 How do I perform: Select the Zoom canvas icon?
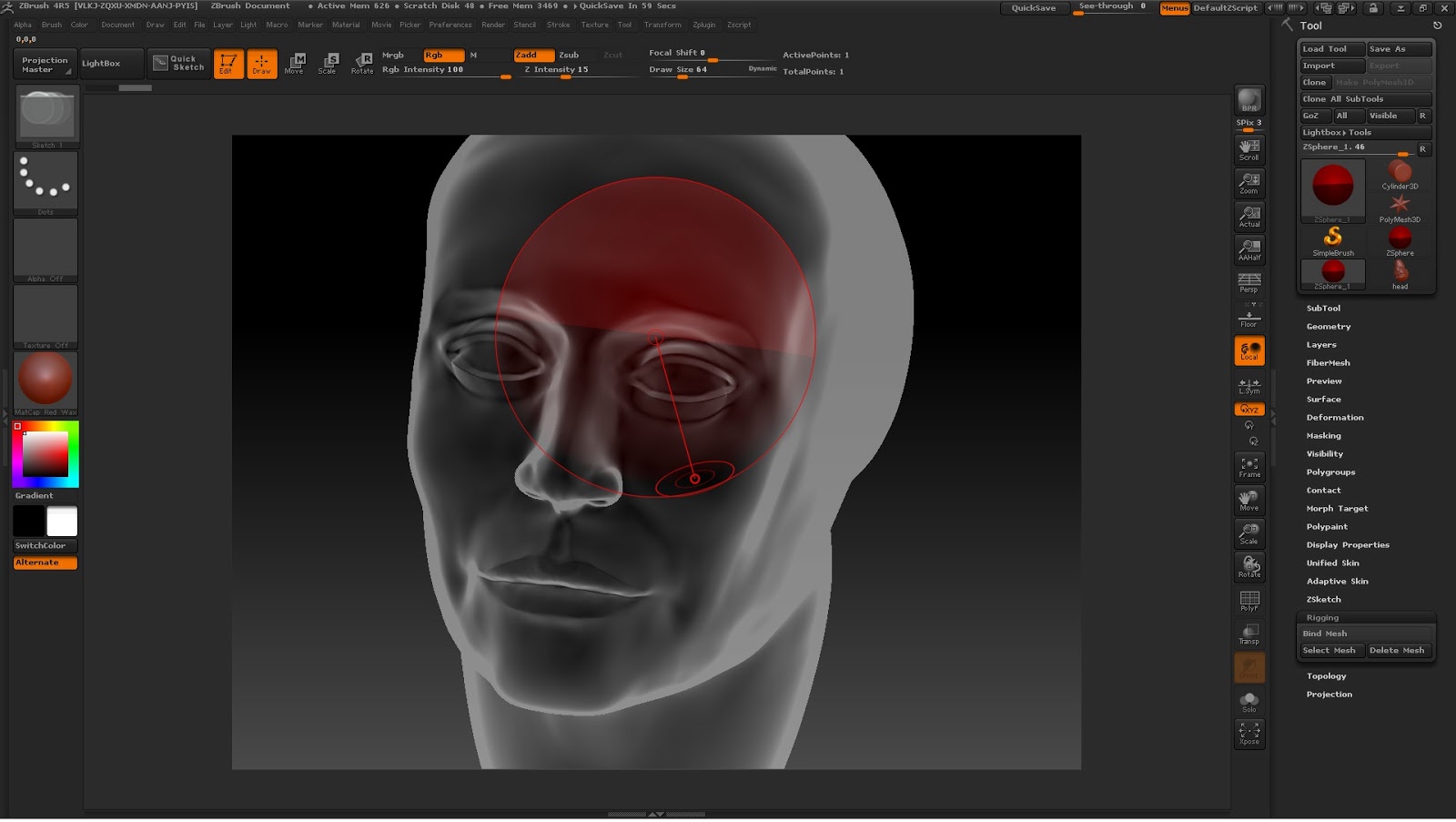[1249, 183]
